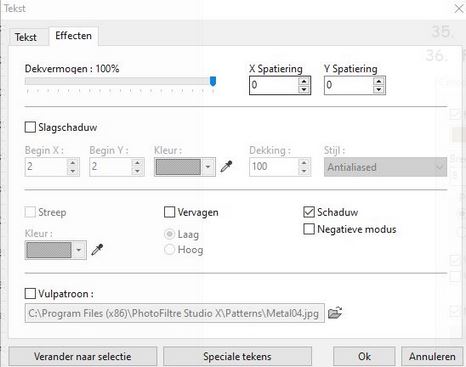The height and width of the screenshot is (367, 466).
Task: Decrease Dekking value with down arrow
Action: 304,171
